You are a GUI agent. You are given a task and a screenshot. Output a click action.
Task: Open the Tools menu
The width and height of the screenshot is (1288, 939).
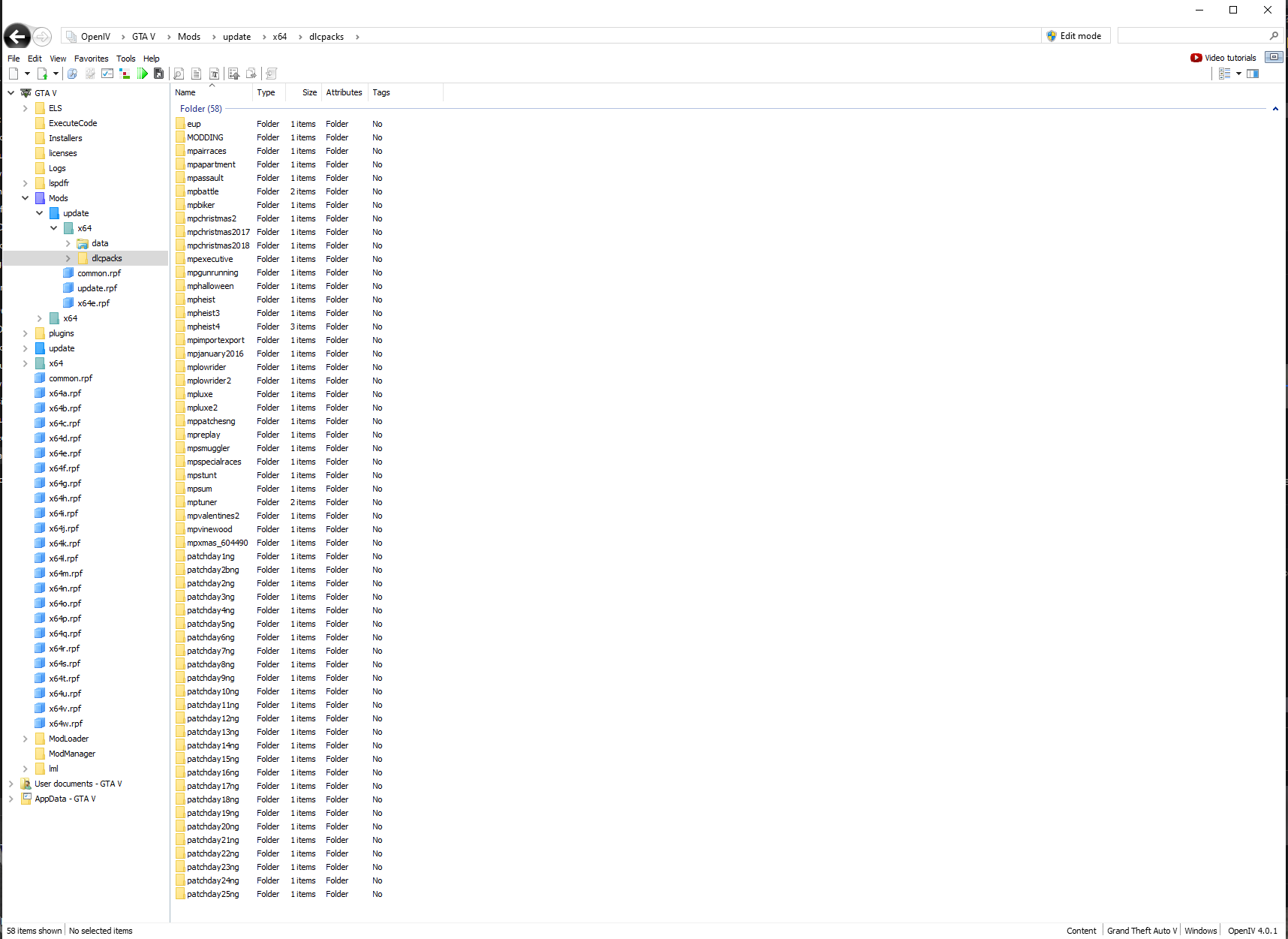[125, 59]
